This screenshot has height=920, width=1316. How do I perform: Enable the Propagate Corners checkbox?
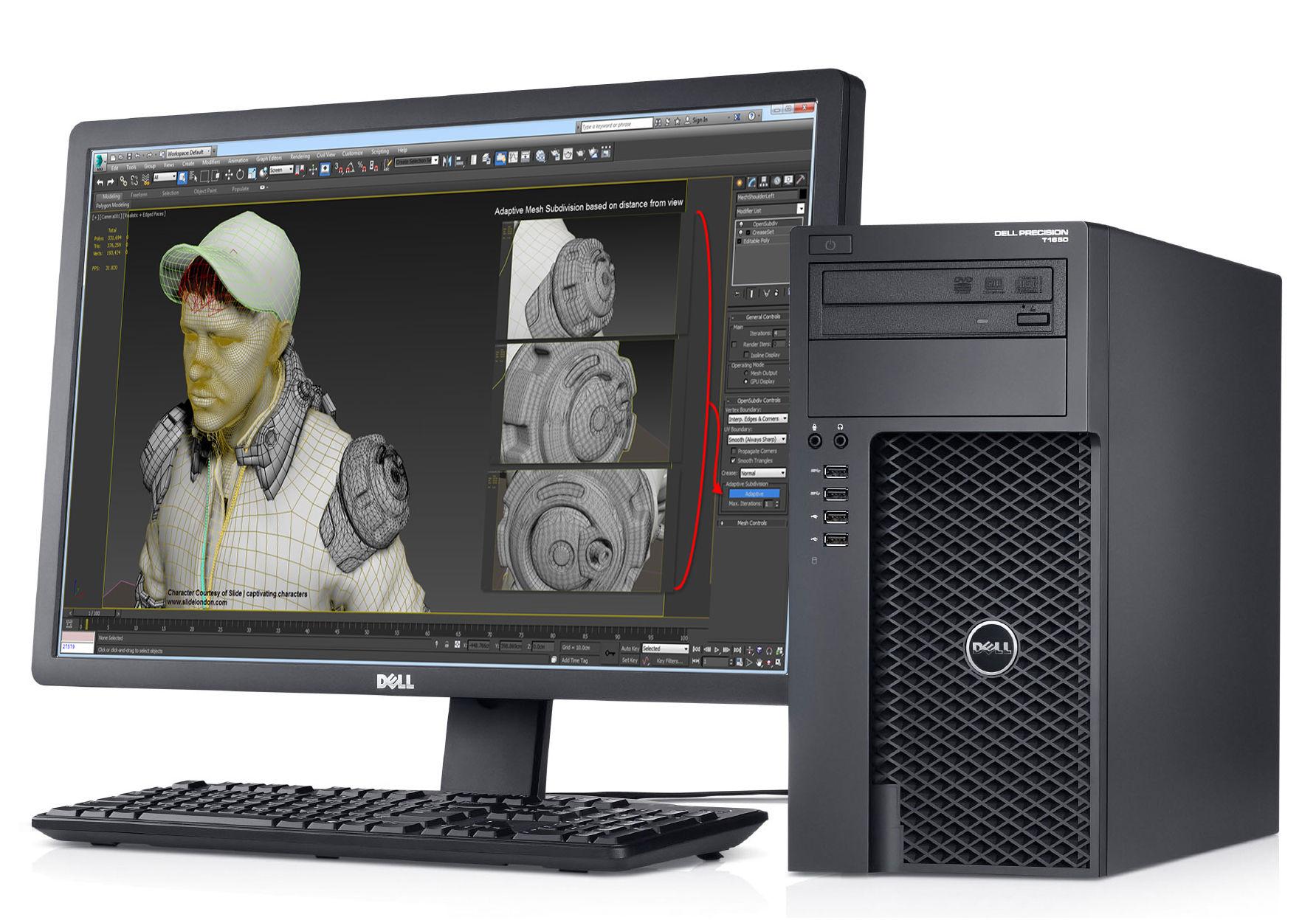(x=734, y=452)
